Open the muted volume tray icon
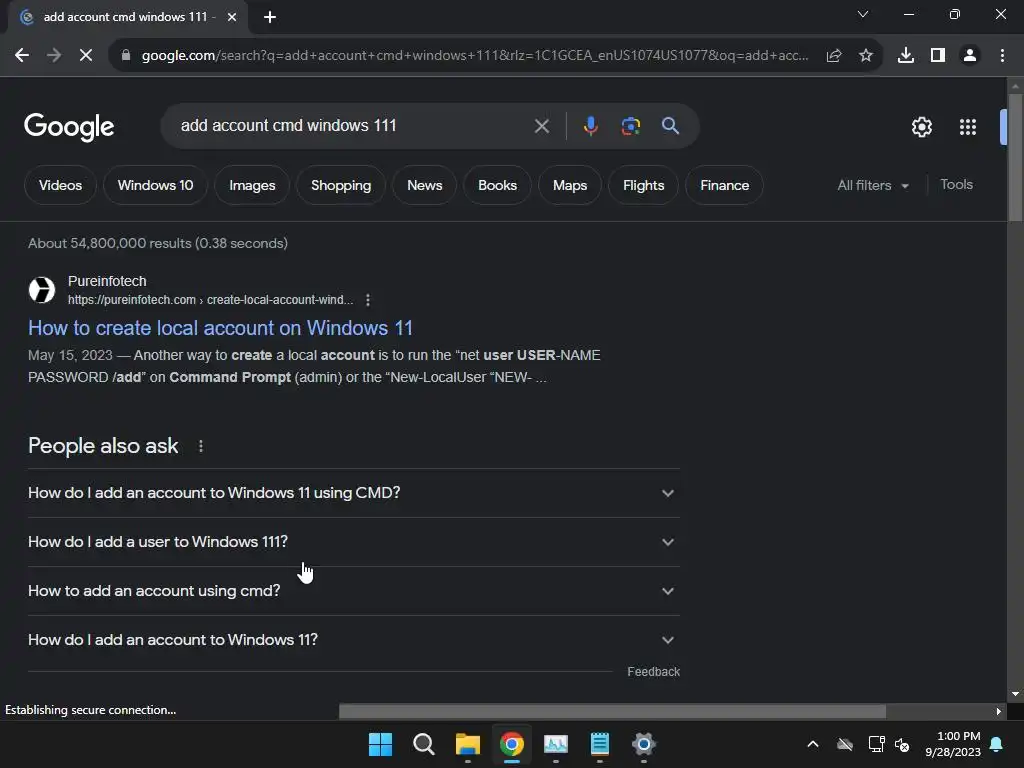This screenshot has width=1024, height=768. 902,744
